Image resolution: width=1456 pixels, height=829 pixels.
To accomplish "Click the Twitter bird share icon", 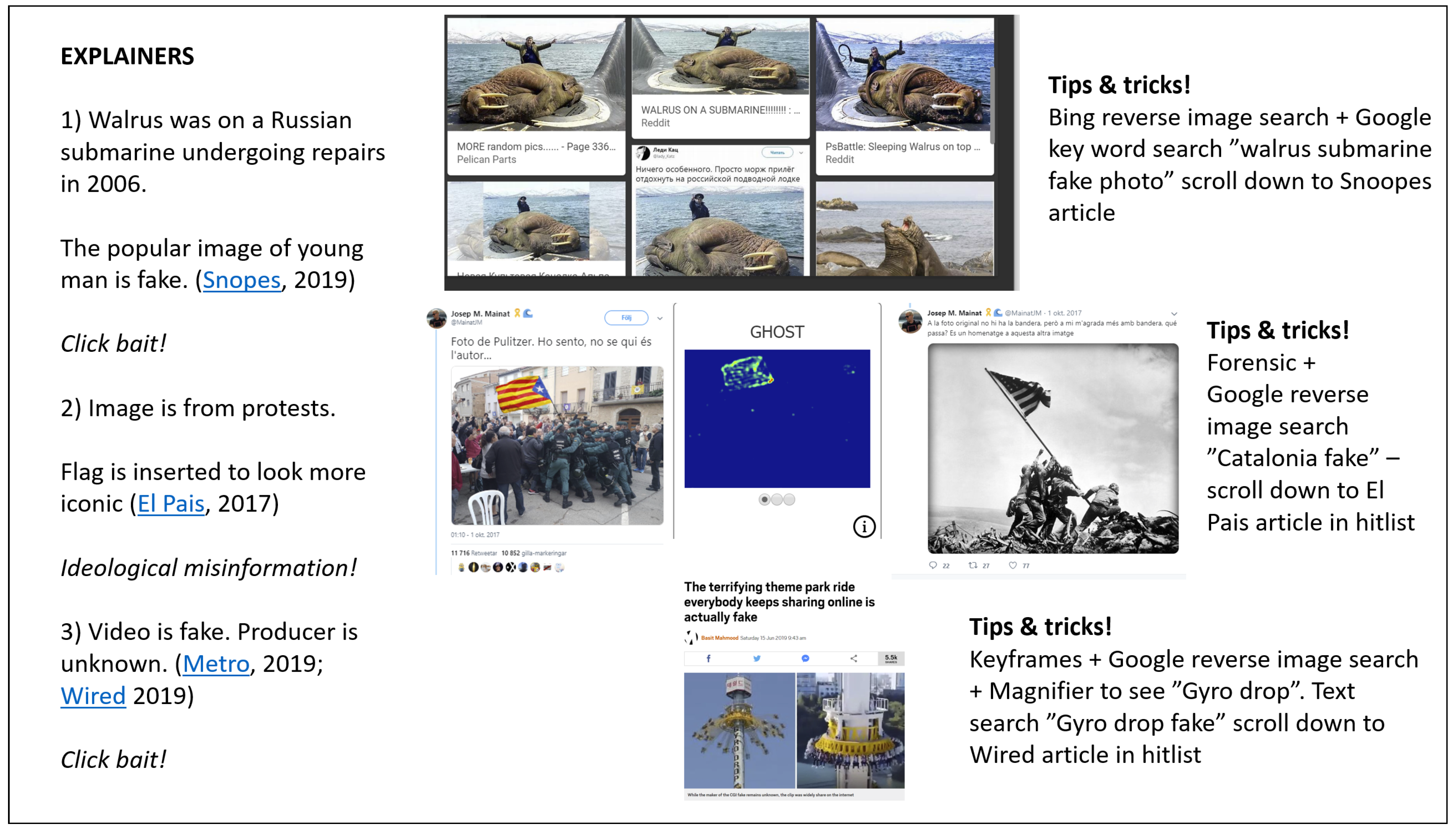I will tap(756, 658).
